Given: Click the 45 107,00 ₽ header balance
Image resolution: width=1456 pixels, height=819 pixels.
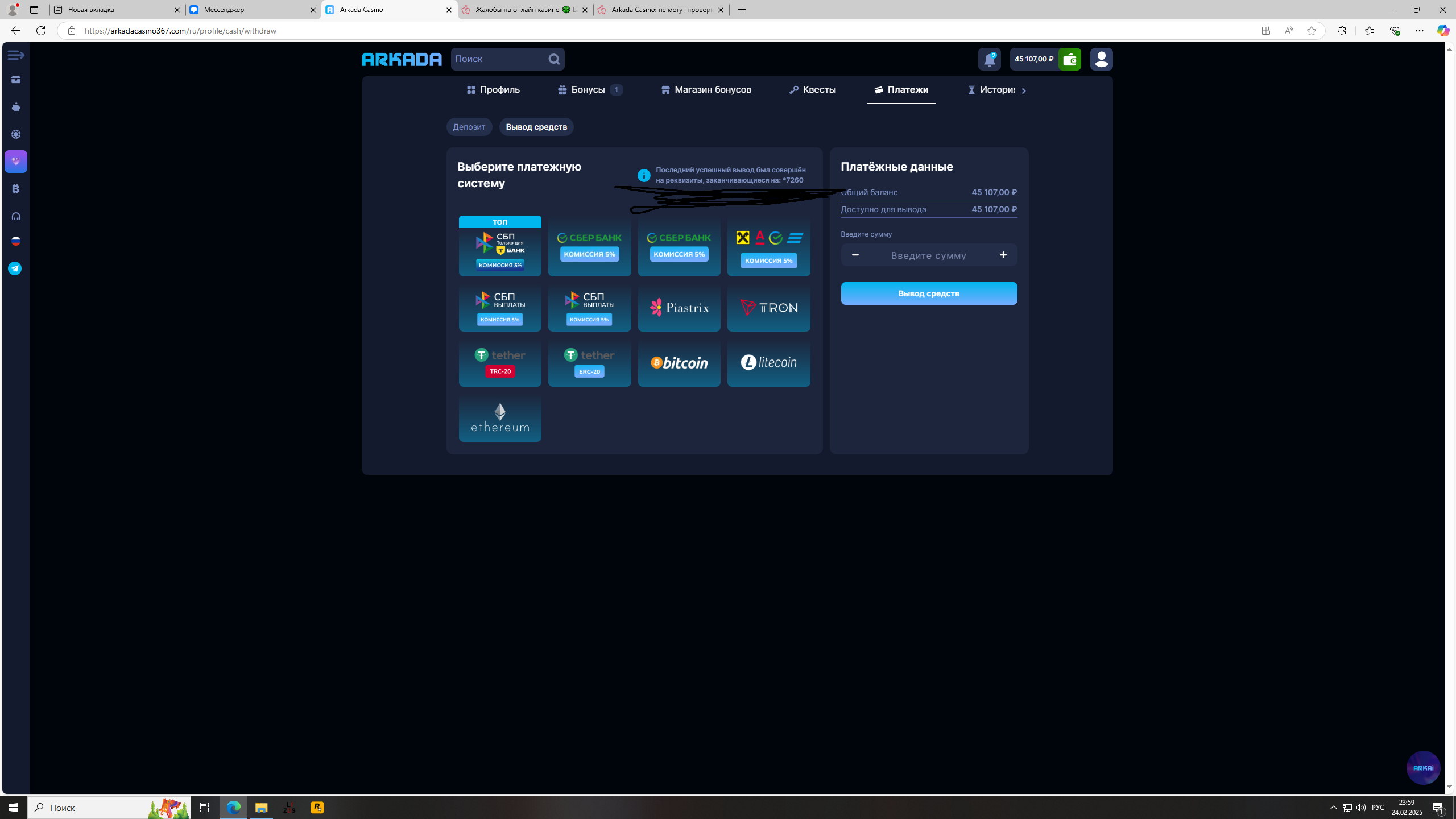Looking at the screenshot, I should 1034,59.
